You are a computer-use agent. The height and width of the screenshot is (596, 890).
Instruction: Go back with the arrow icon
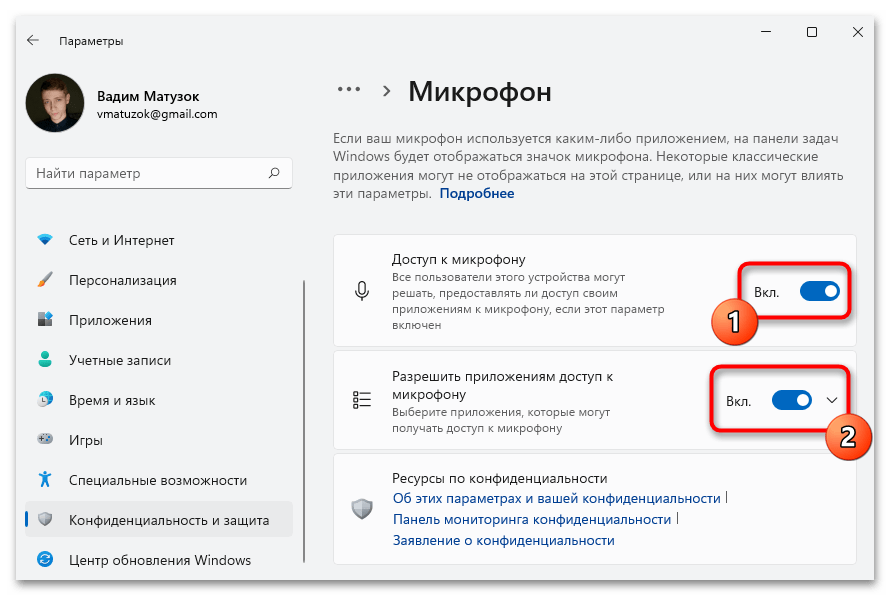(x=33, y=40)
